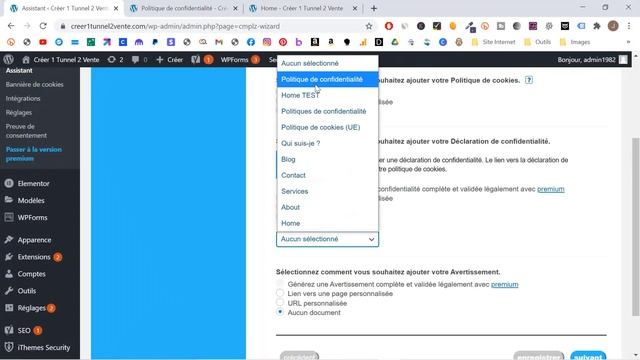Open the PayPal bookmark
The width and height of the screenshot is (640, 360).
click(x=155, y=42)
